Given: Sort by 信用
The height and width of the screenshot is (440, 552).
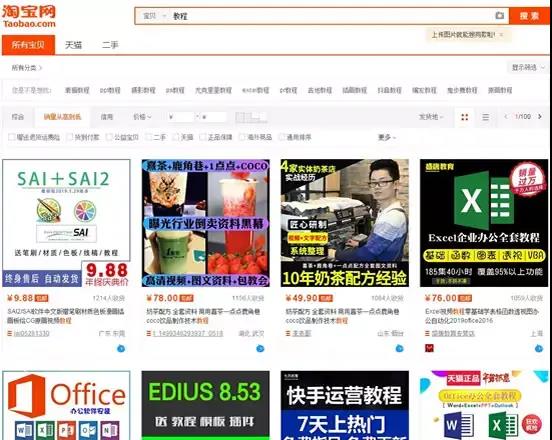Looking at the screenshot, I should 107,117.
